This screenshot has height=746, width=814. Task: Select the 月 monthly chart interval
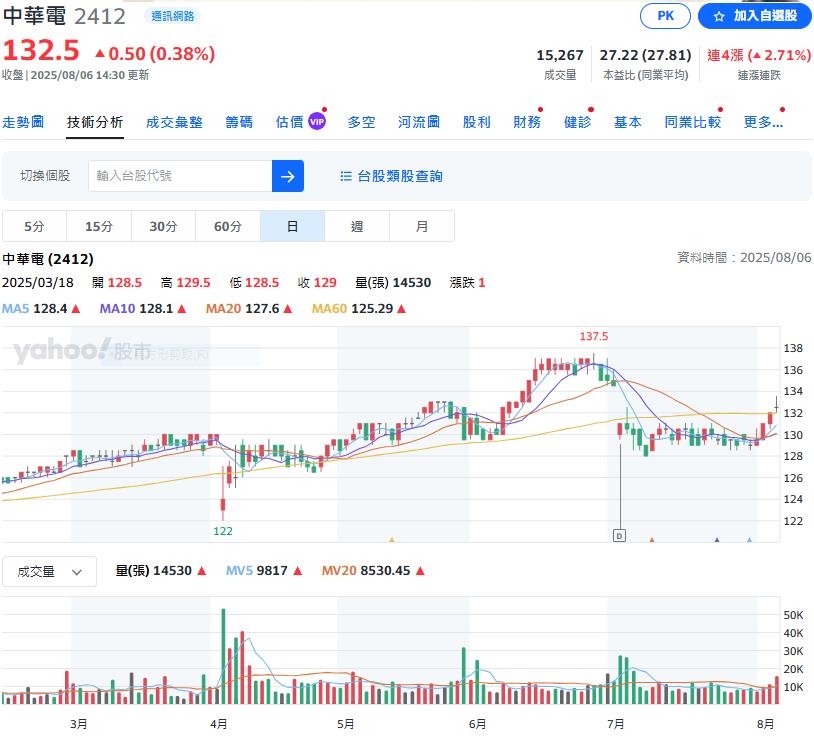(422, 226)
